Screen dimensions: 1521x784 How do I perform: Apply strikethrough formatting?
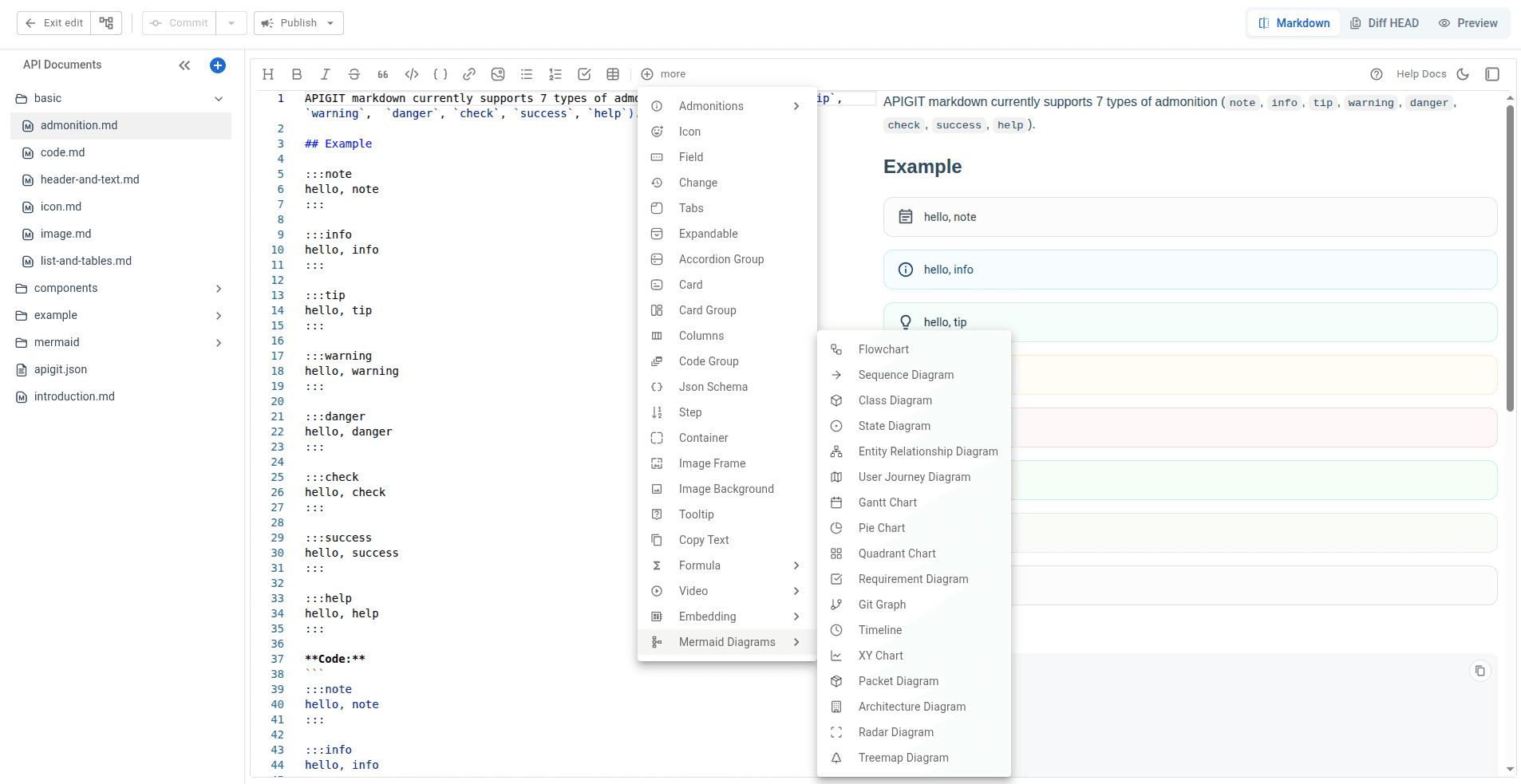(354, 74)
